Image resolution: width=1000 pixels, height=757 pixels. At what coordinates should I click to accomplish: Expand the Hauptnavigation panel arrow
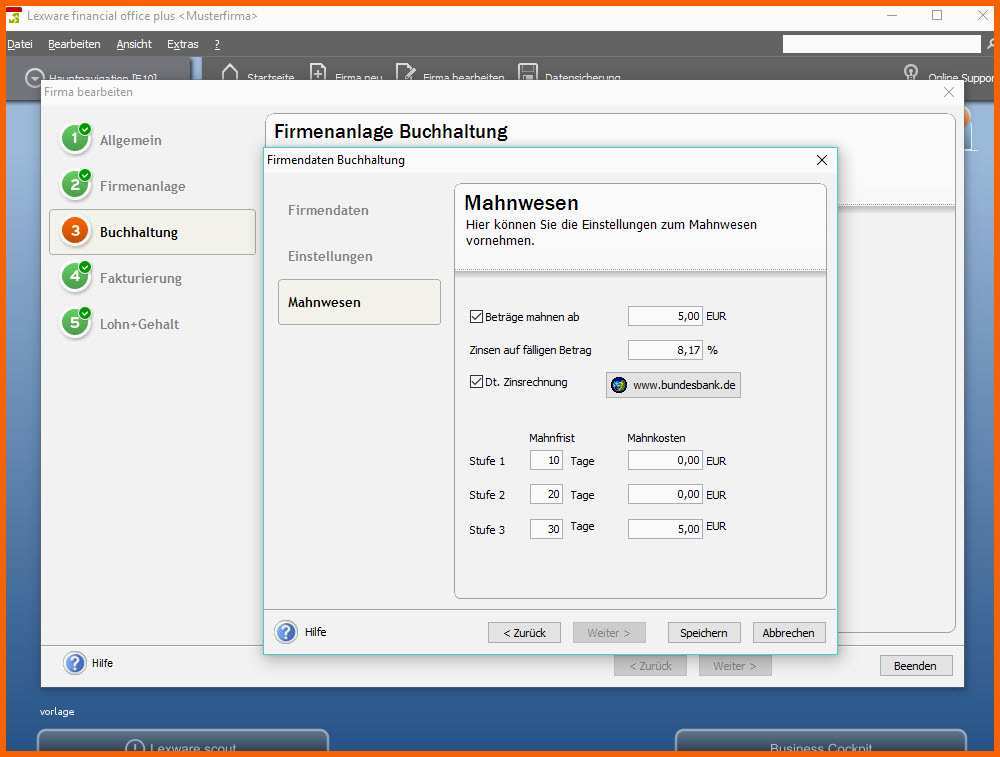[34, 77]
